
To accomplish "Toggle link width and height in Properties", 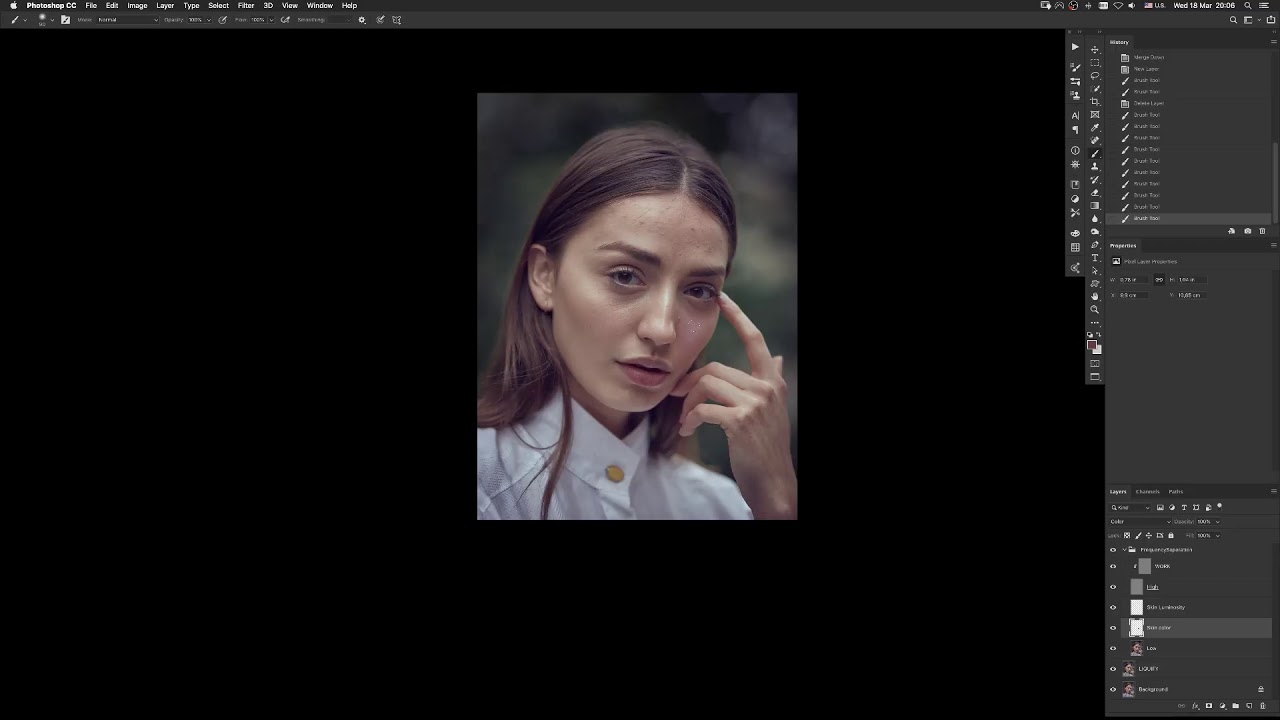I will pyautogui.click(x=1159, y=279).
